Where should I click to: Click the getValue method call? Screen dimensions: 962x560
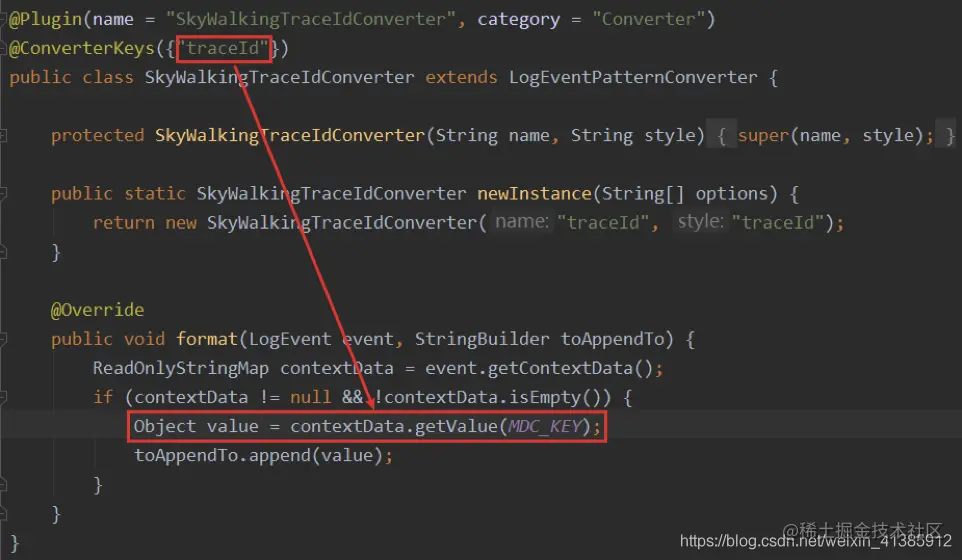456,426
